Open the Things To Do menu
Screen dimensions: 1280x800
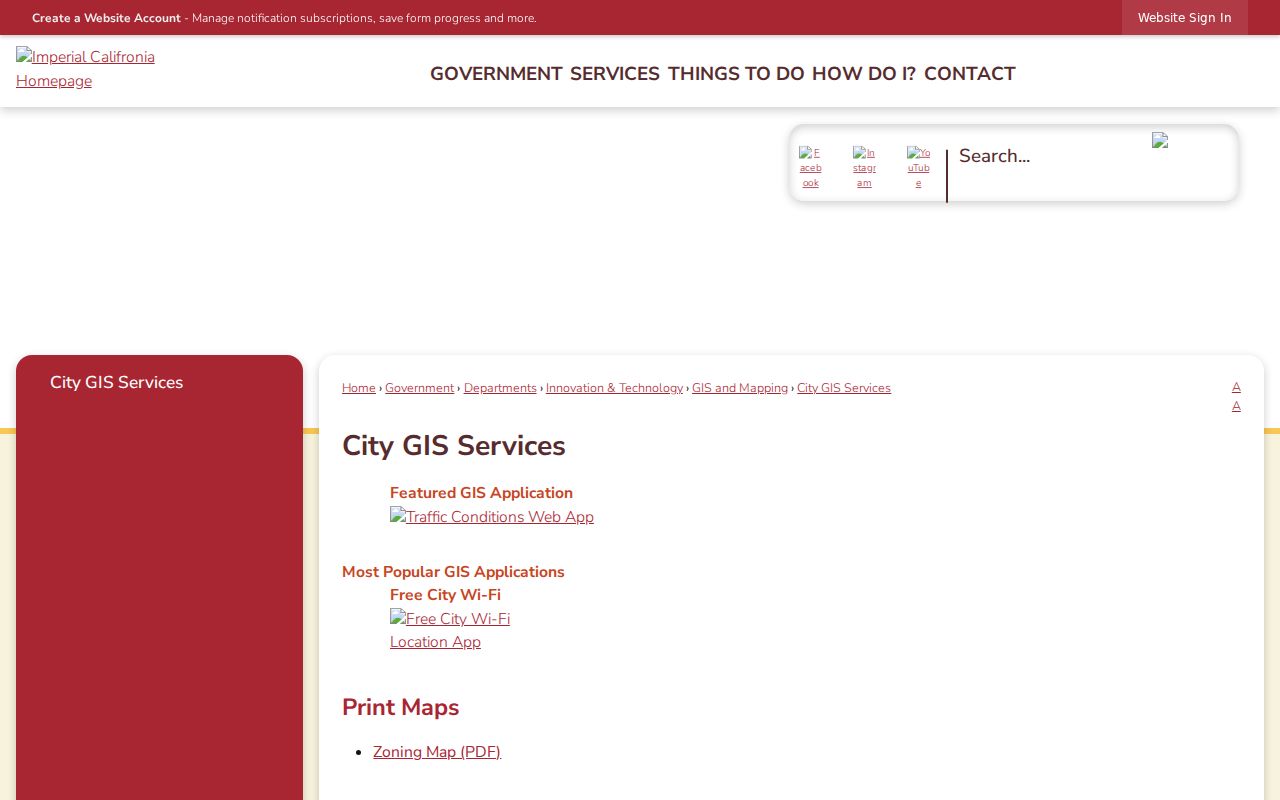[736, 74]
